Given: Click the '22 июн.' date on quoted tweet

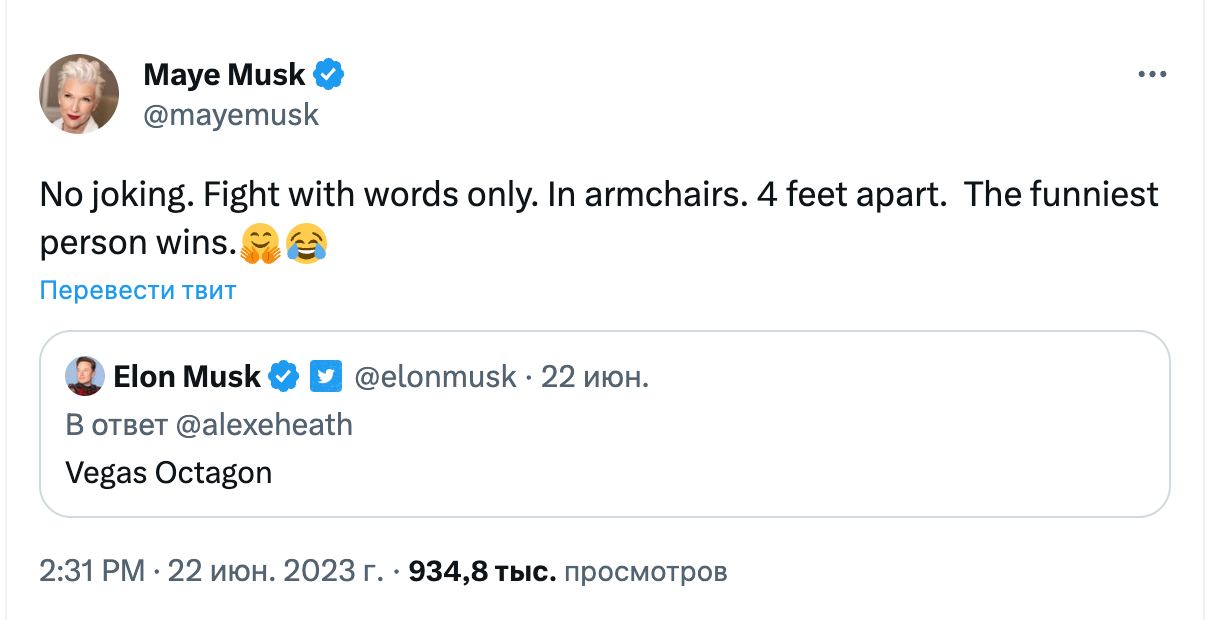Looking at the screenshot, I should tap(591, 377).
